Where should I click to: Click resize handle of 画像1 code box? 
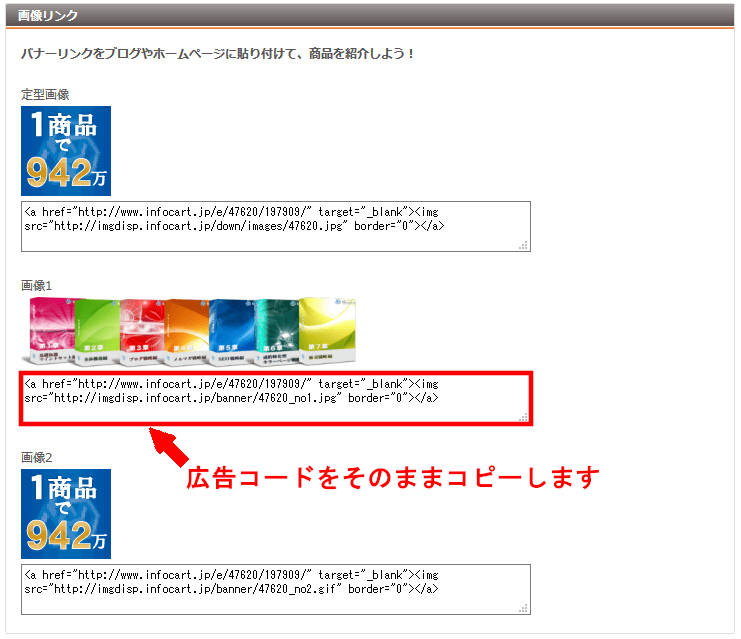[524, 417]
